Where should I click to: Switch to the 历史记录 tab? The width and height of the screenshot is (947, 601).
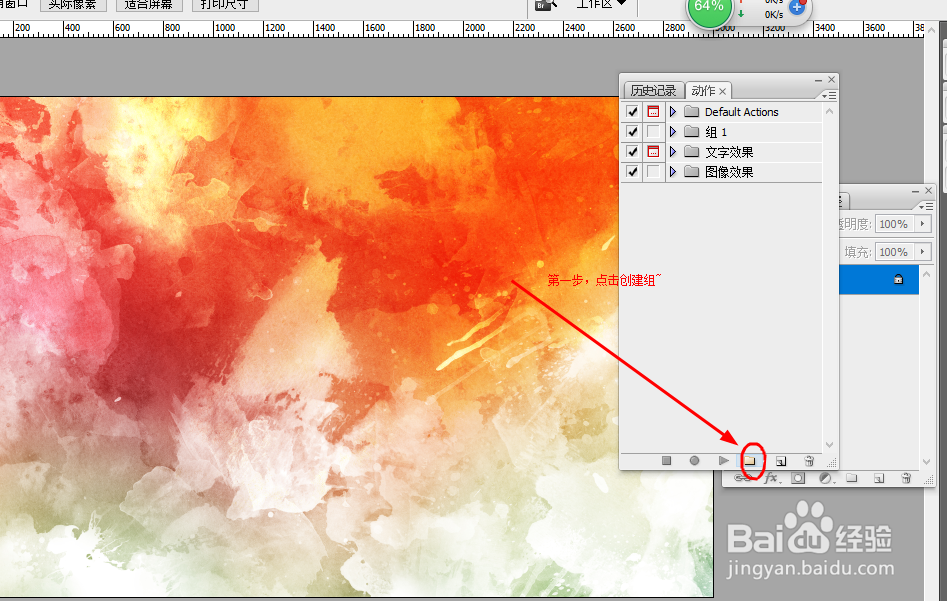[653, 91]
